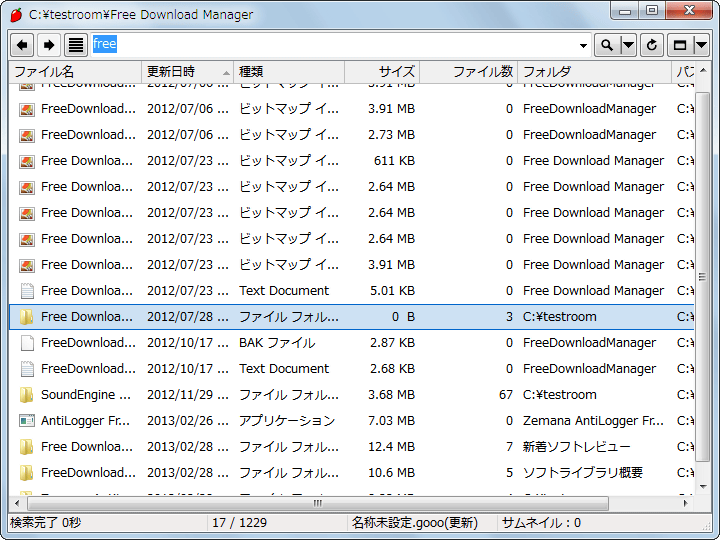Open the list view menu icon
720x540 pixels.
[76, 45]
